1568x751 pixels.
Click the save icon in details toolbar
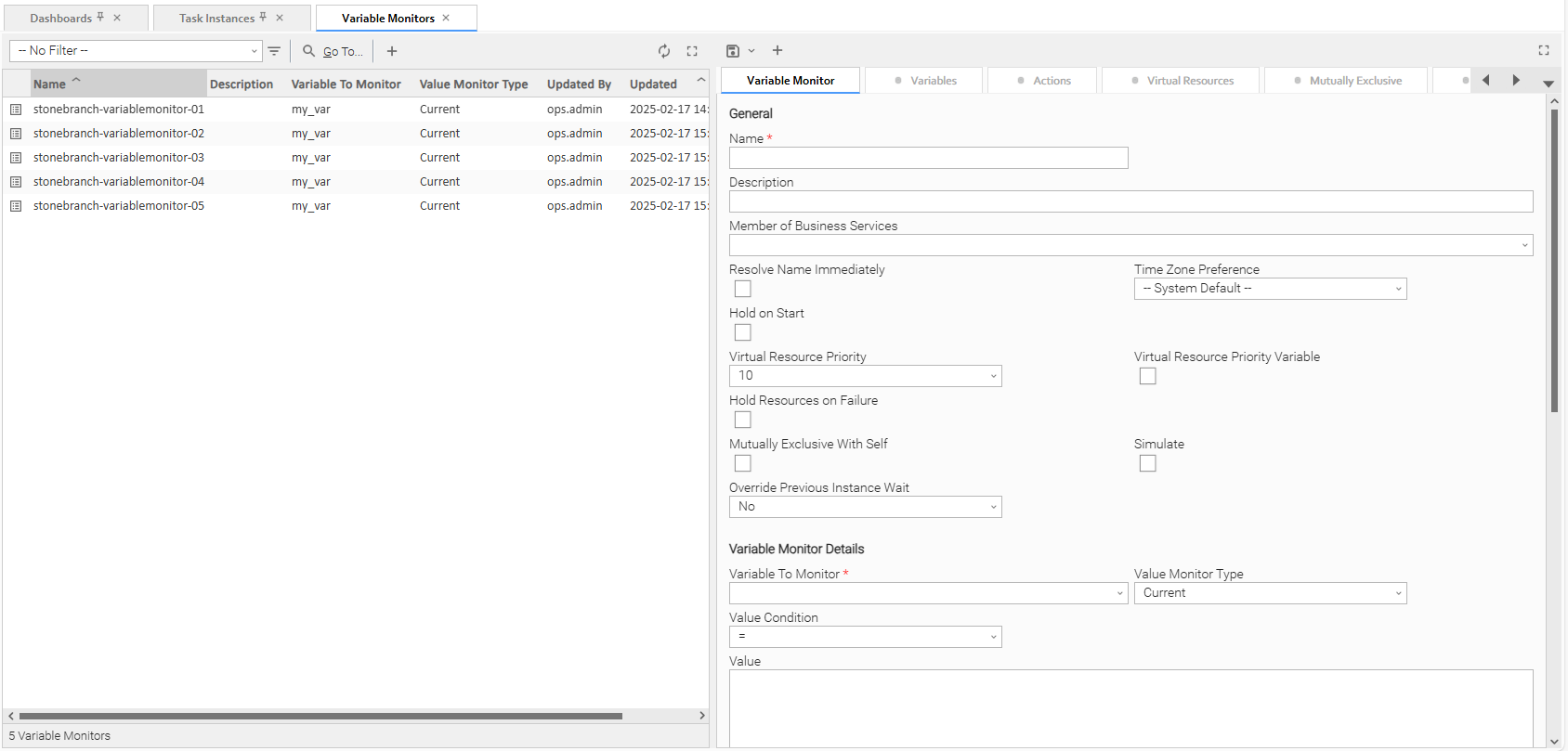coord(733,51)
